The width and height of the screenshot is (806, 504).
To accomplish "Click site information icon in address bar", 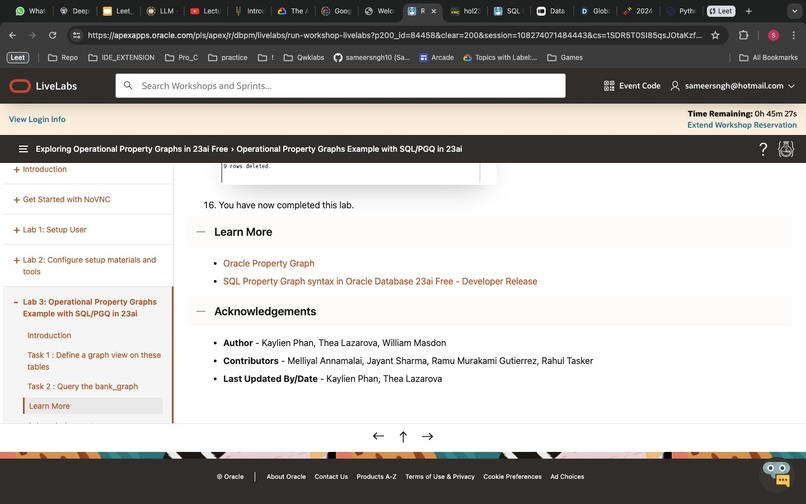I will pyautogui.click(x=77, y=35).
